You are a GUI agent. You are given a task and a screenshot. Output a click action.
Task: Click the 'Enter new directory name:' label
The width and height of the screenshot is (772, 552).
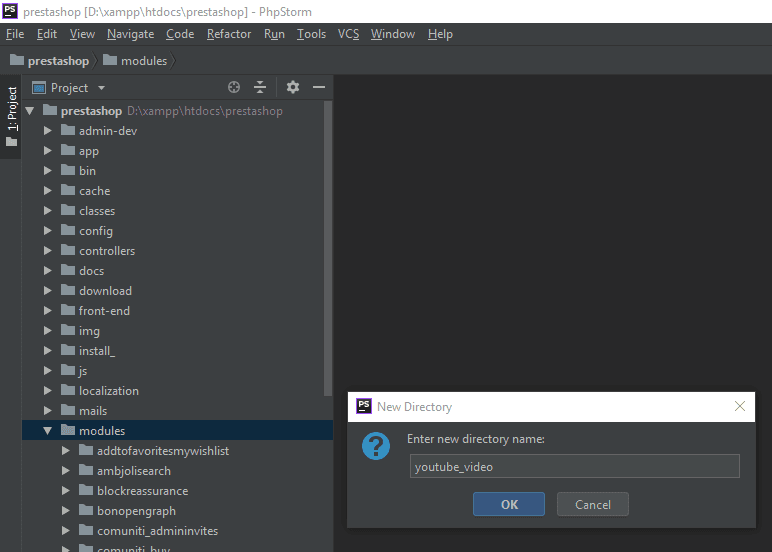tap(476, 439)
